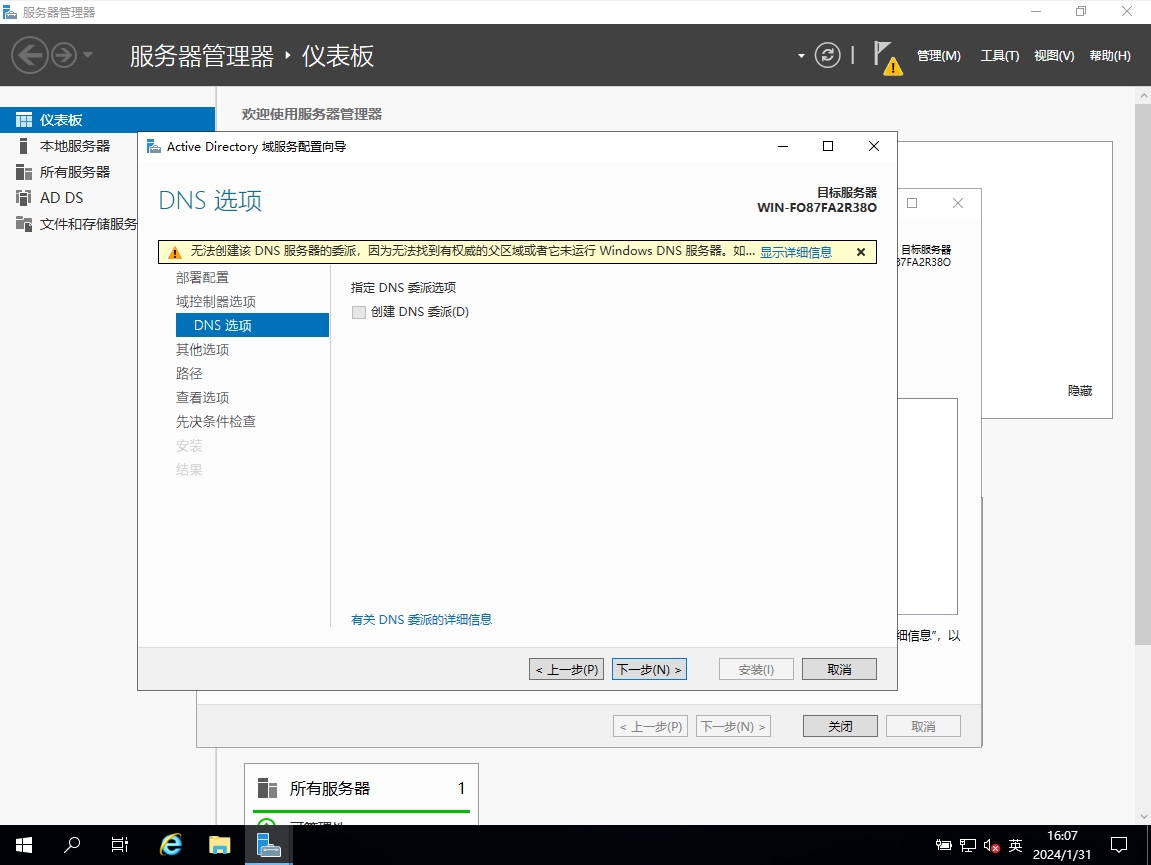The height and width of the screenshot is (865, 1151).
Task: Select 本地服务器 in left sidebar
Action: click(x=75, y=146)
